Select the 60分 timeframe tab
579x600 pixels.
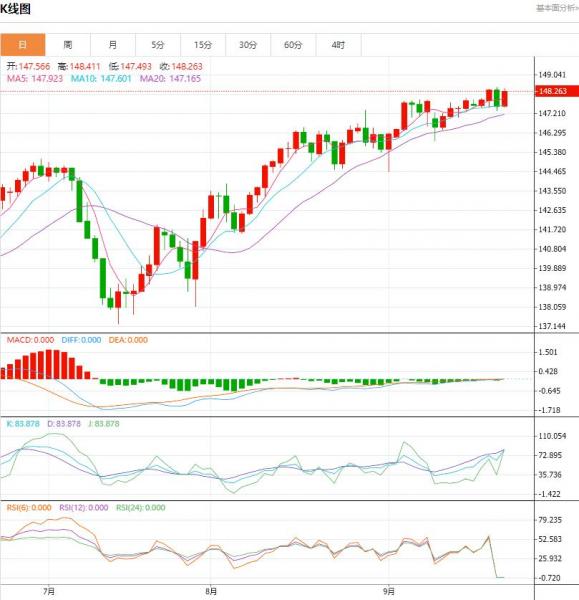pyautogui.click(x=293, y=45)
